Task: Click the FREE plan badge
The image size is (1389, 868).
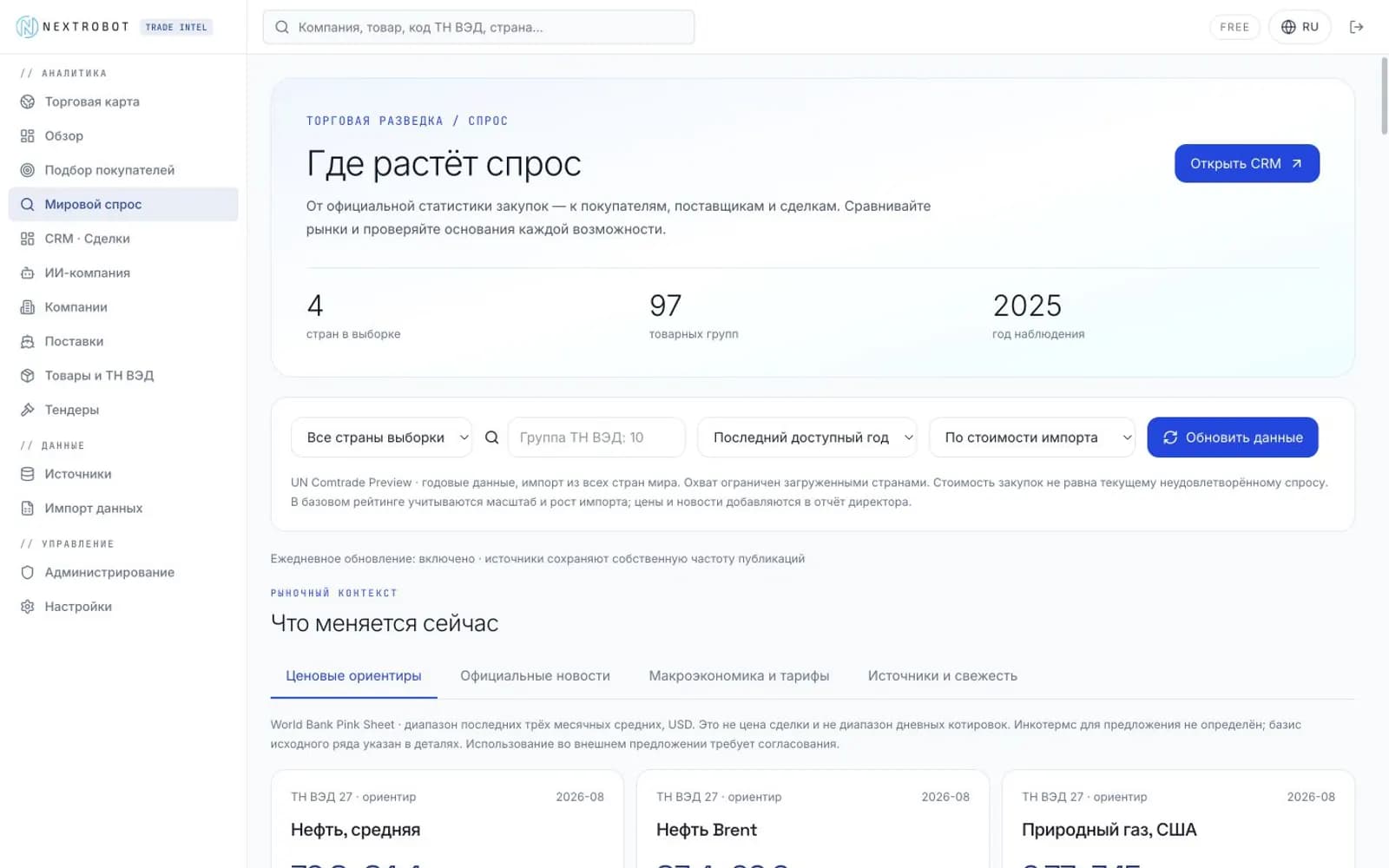Action: click(1234, 27)
